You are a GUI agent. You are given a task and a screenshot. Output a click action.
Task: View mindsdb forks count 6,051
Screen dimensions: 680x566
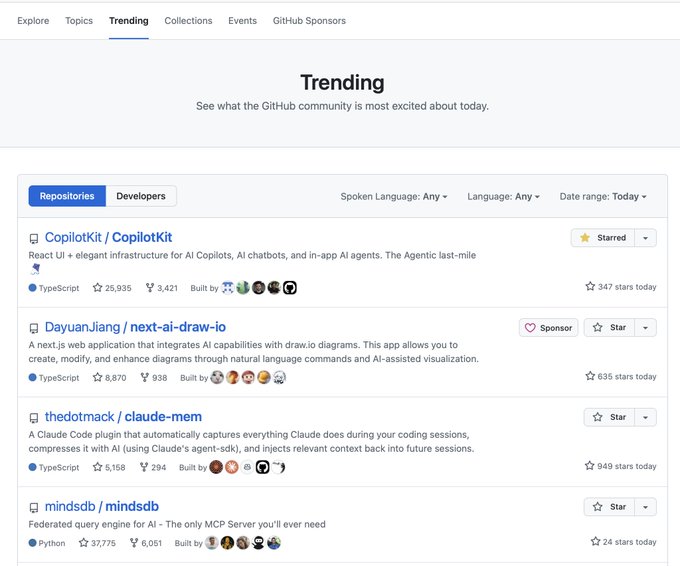146,543
